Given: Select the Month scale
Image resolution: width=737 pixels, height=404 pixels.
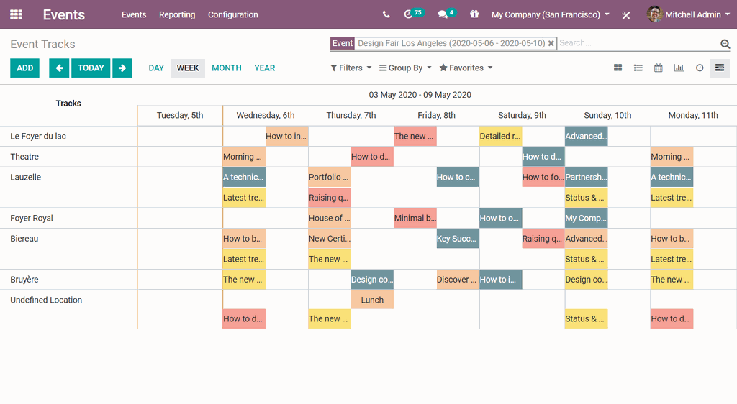Looking at the screenshot, I should click(x=226, y=68).
